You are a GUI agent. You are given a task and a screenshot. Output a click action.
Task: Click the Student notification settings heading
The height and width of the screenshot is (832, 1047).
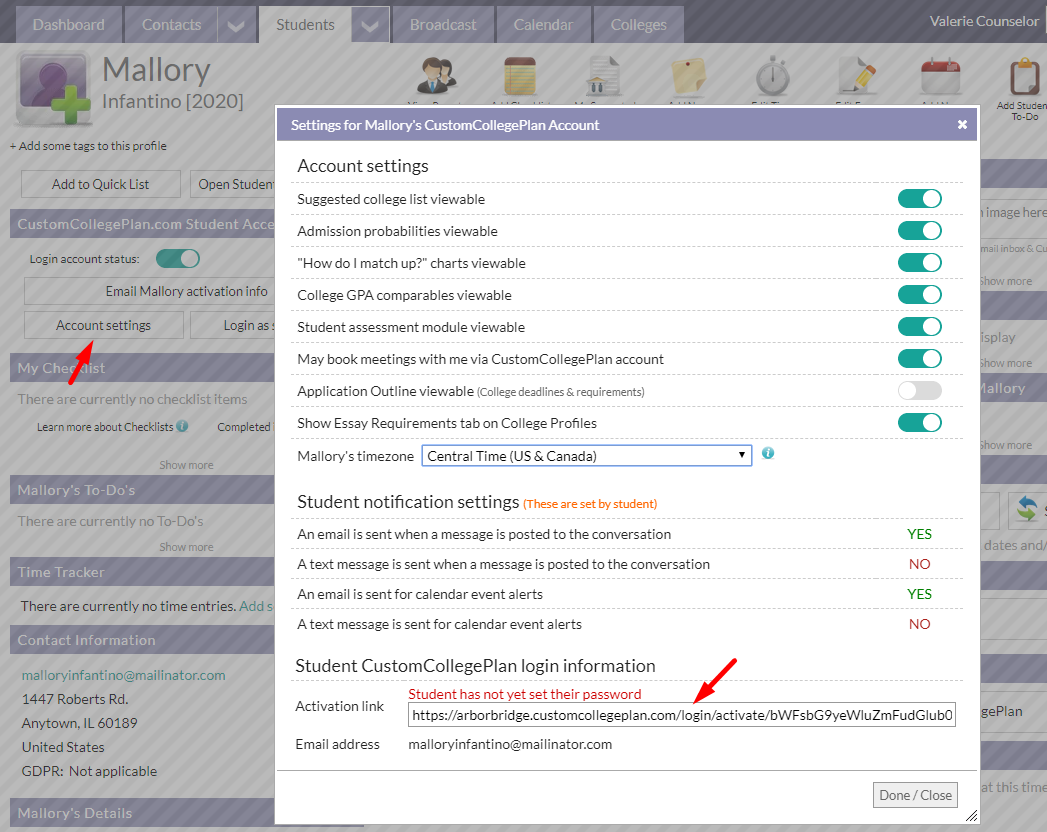(x=408, y=502)
